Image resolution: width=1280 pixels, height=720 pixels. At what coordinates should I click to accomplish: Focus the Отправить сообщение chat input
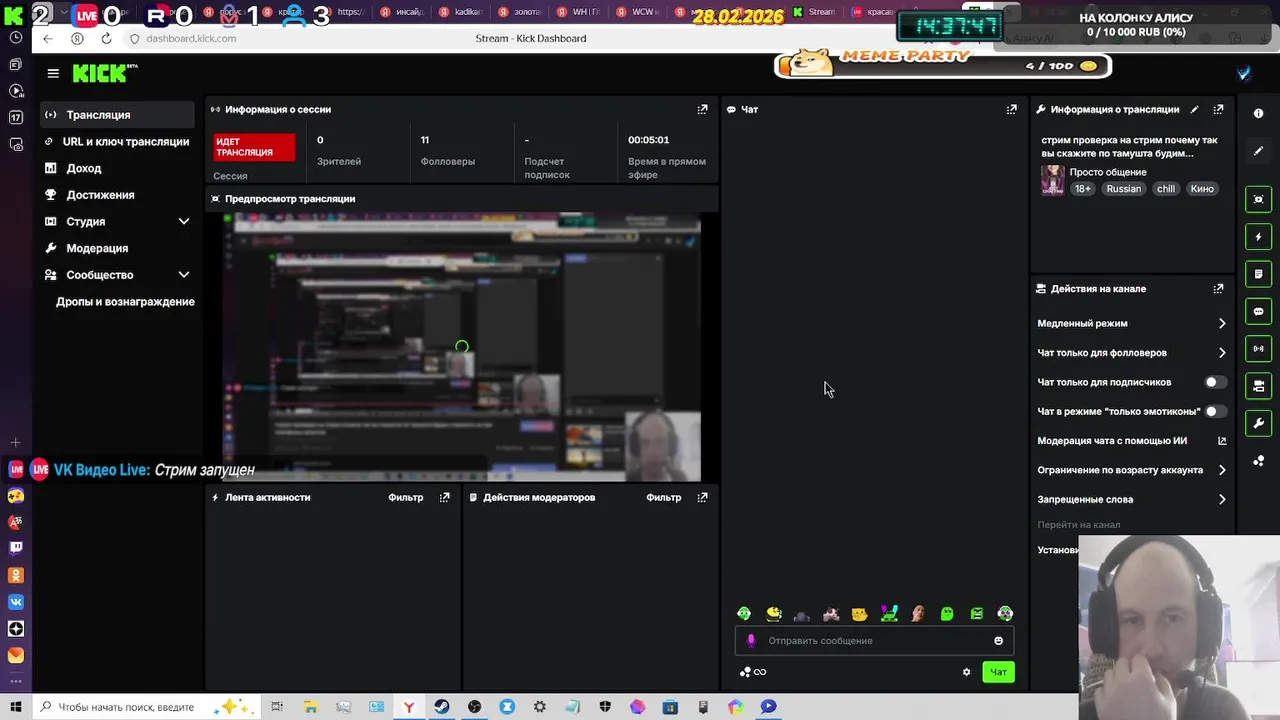pyautogui.click(x=874, y=641)
